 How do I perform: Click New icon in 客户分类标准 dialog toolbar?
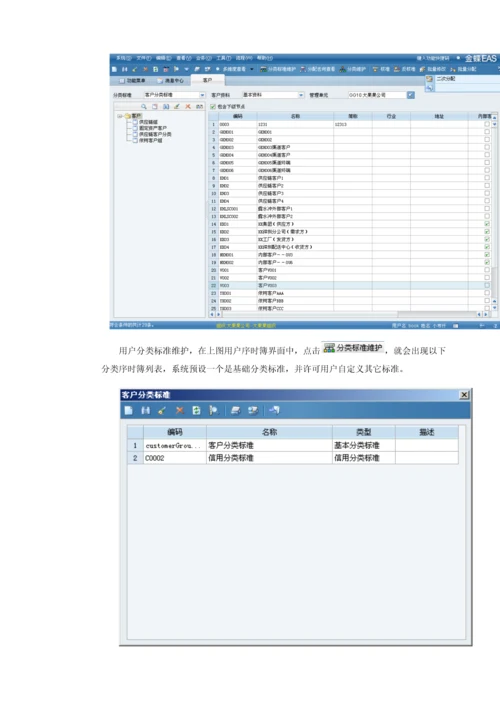pos(128,410)
